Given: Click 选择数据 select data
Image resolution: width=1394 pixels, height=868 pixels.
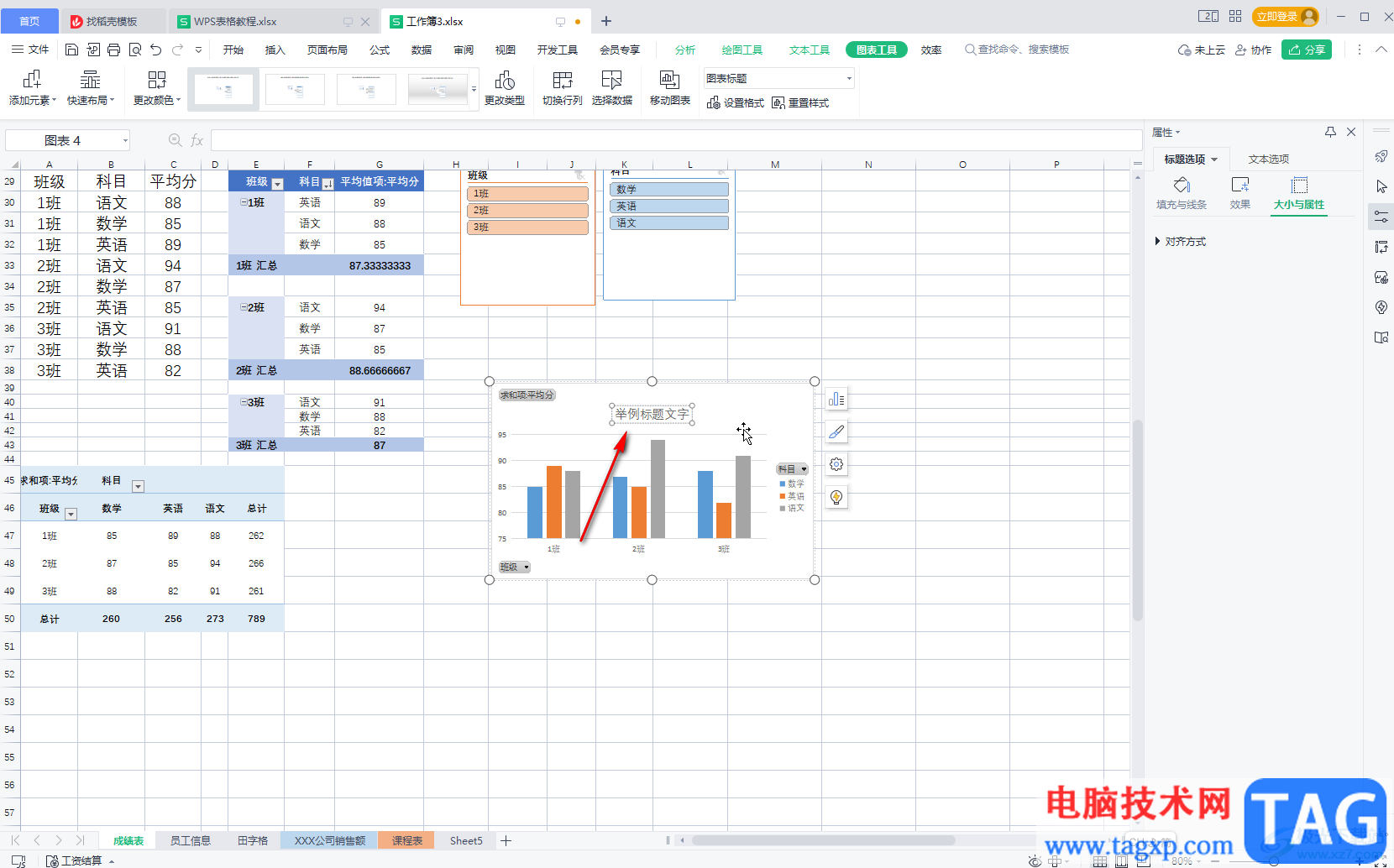Looking at the screenshot, I should point(611,88).
